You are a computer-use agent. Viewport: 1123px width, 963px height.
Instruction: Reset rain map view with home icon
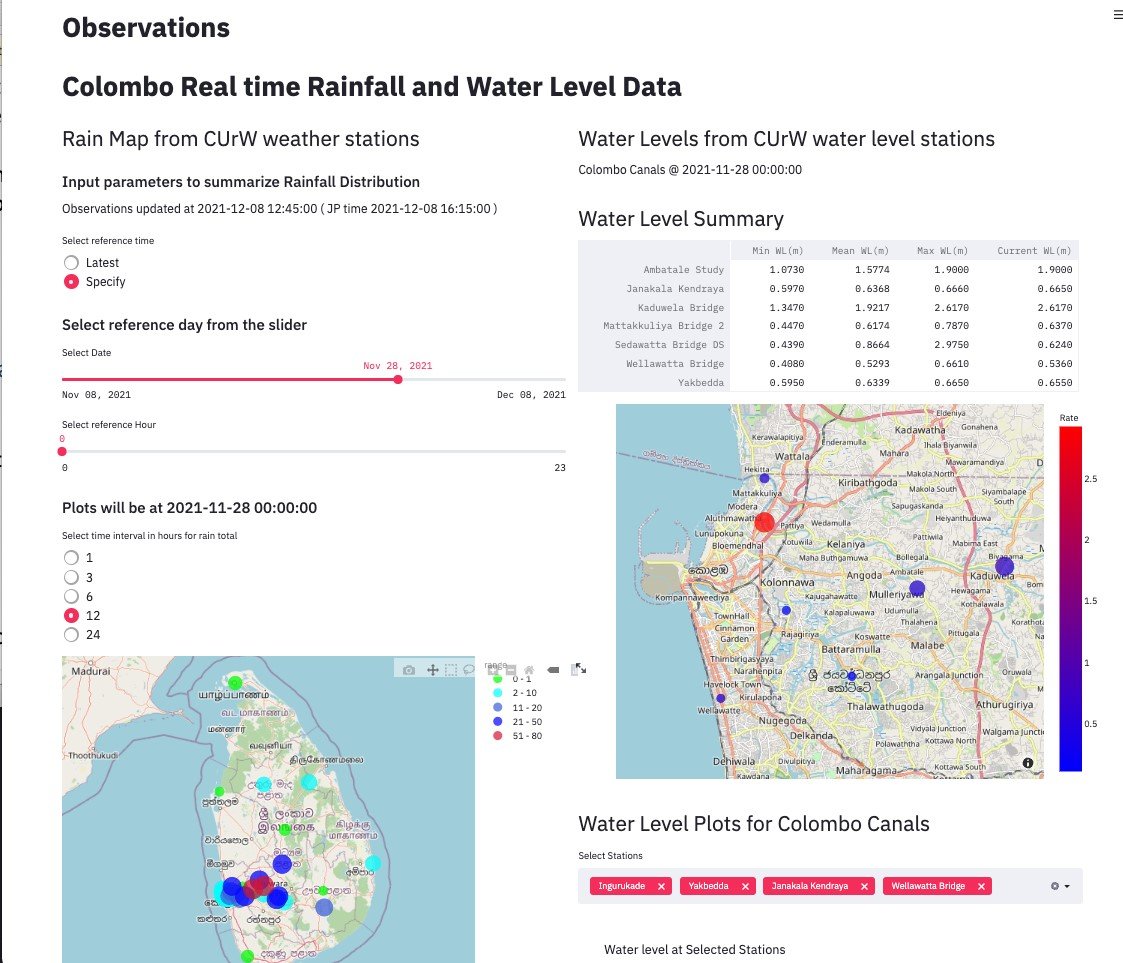529,670
